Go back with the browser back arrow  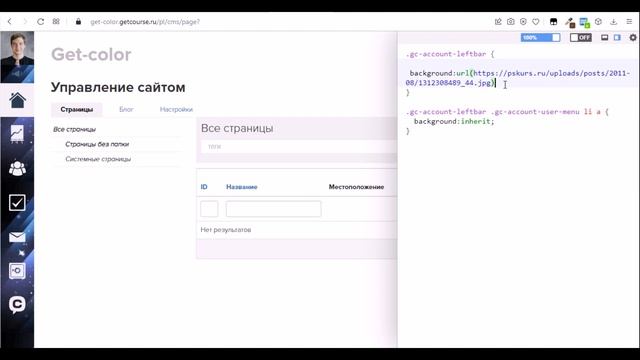[10, 22]
